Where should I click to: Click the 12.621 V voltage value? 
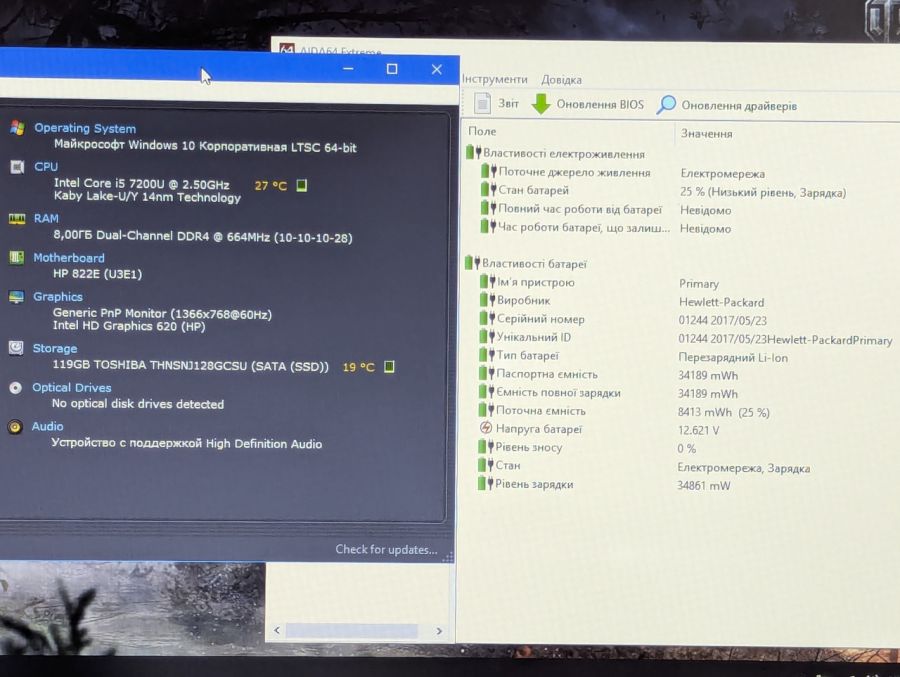pos(698,430)
